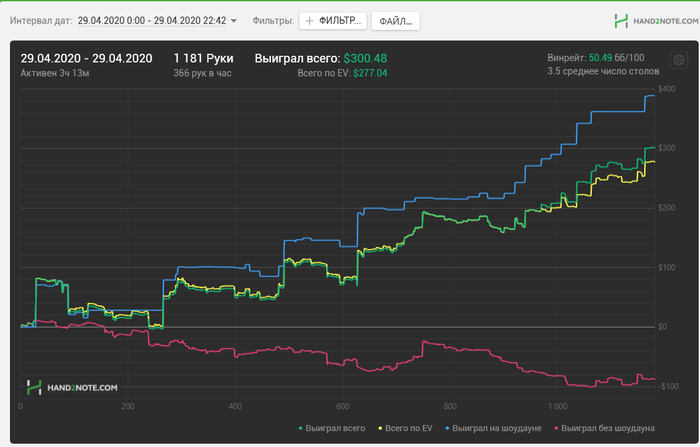This screenshot has width=700, height=447.
Task: Click the winrate value 50.49 бб/100
Action: click(617, 58)
